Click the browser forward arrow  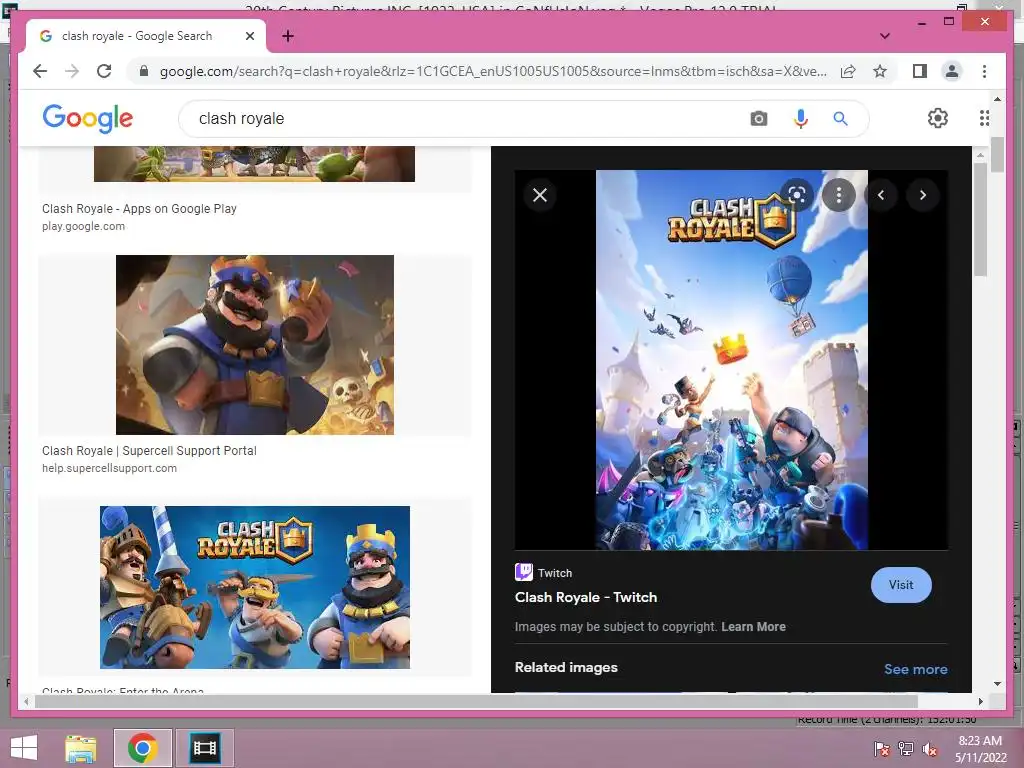click(72, 71)
